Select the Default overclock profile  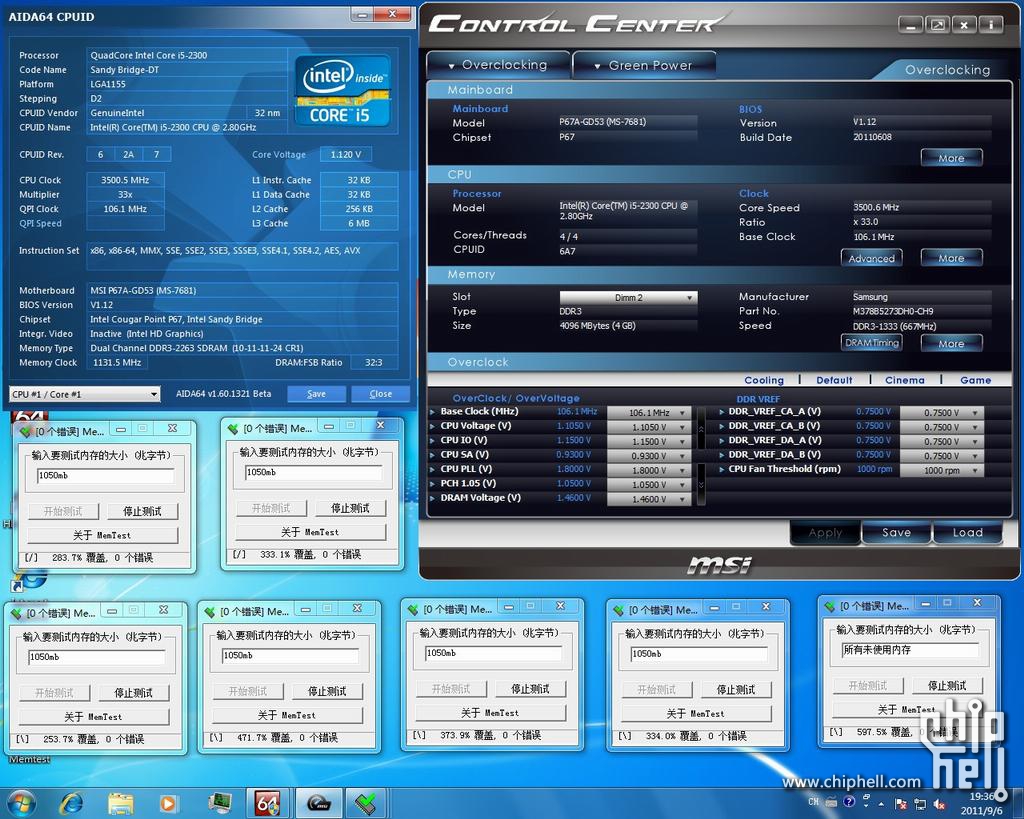[x=834, y=380]
